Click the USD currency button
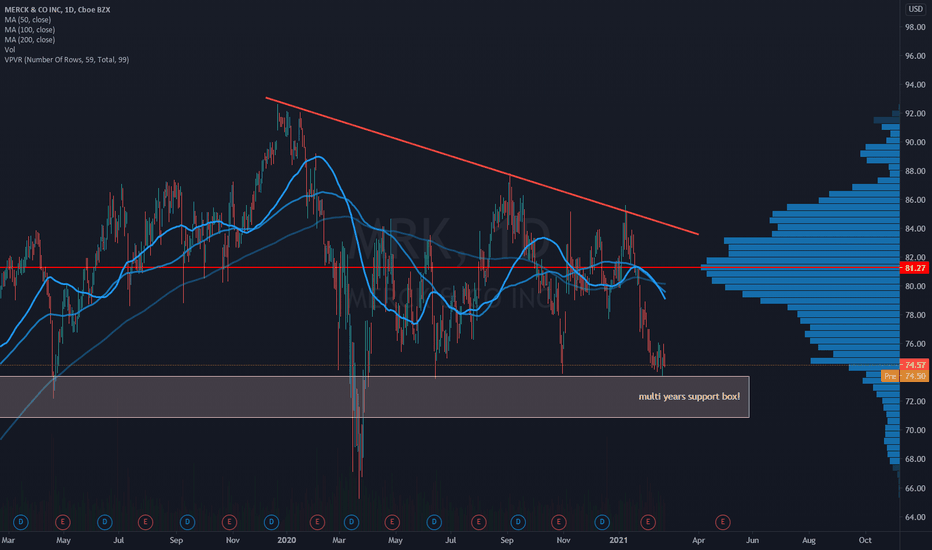 point(915,9)
